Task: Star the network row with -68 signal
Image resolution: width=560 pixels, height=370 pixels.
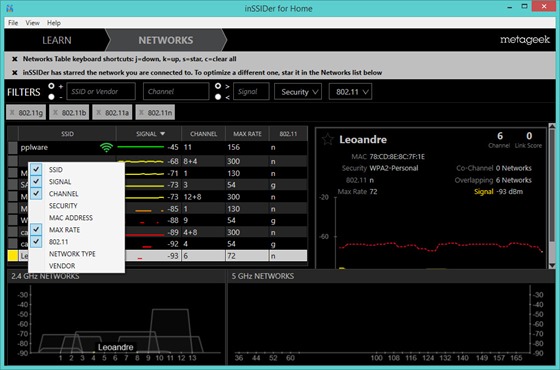Action: (x=13, y=161)
